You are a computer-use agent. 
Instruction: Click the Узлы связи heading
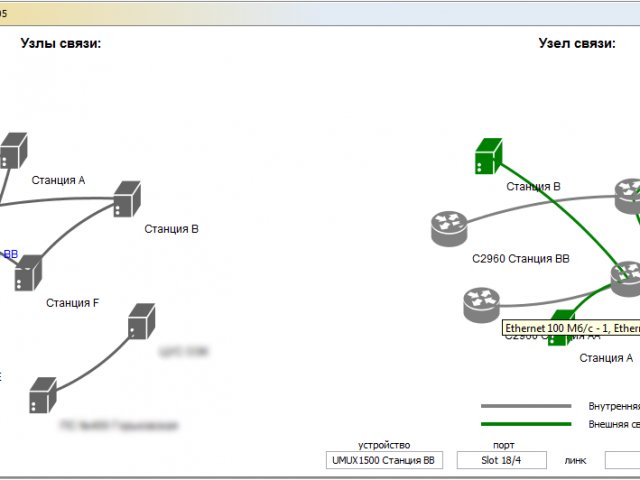pos(61,43)
